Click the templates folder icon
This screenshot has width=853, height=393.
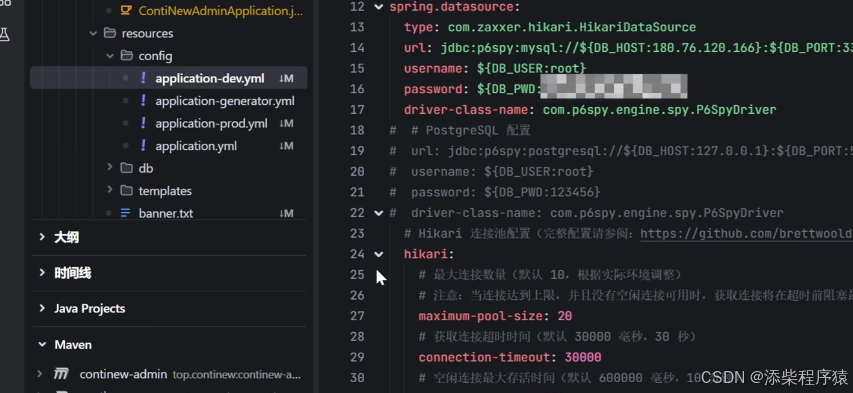(127, 191)
